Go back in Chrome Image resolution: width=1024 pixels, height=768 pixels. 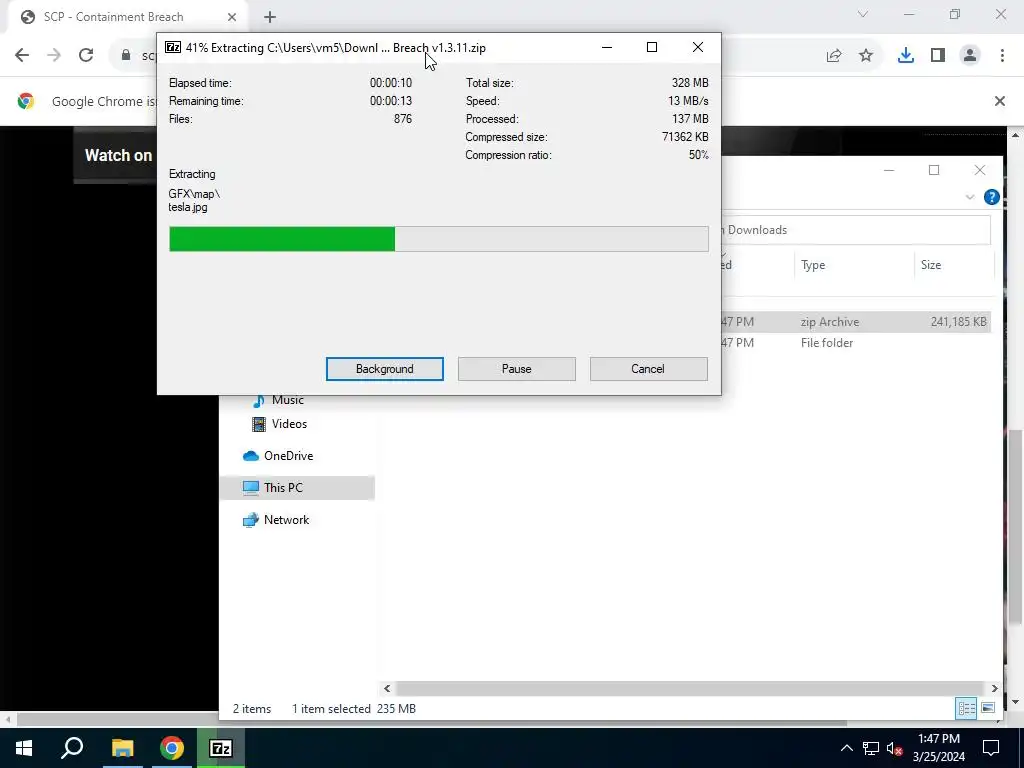[22, 56]
